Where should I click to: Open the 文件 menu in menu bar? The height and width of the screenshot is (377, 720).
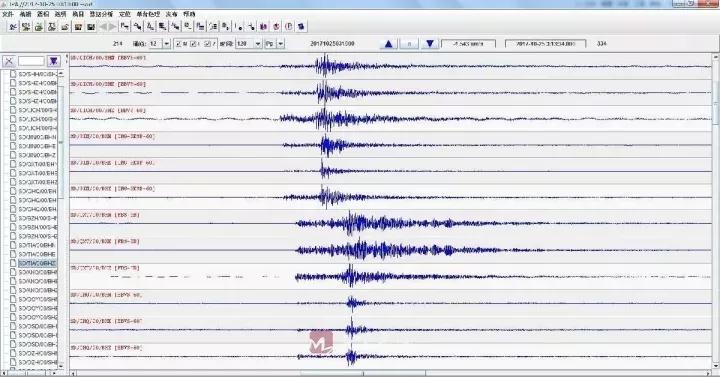pyautogui.click(x=8, y=14)
